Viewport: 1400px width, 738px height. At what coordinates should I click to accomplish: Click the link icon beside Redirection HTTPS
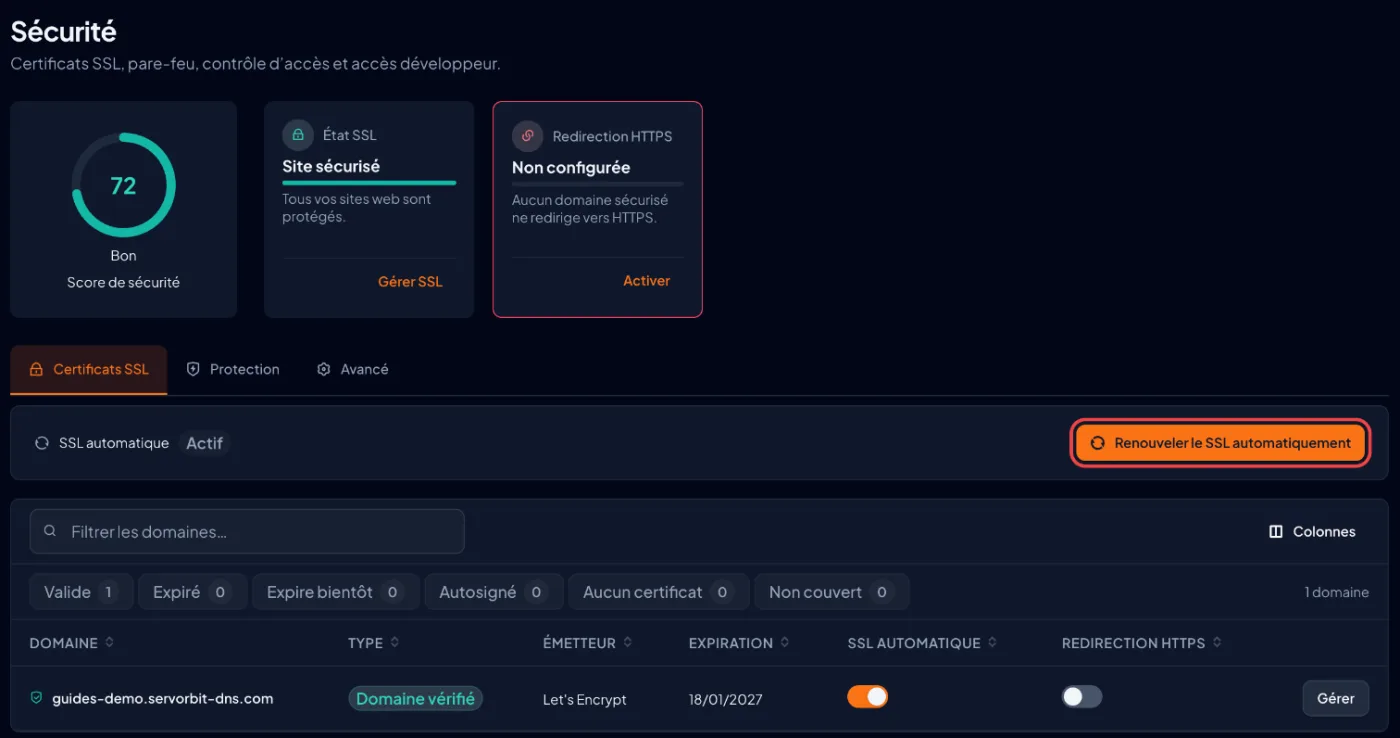(527, 136)
